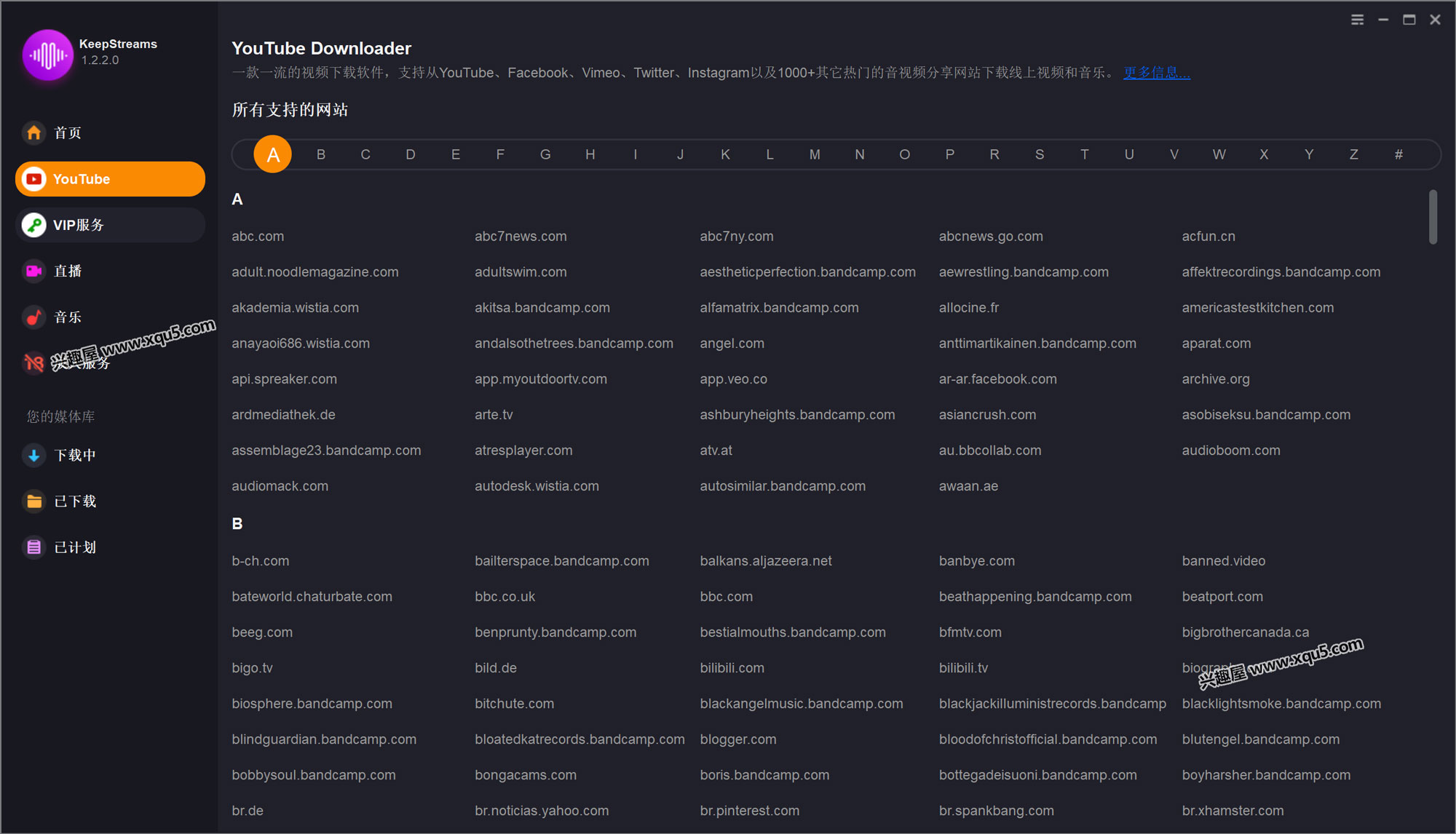
Task: Jump to letter S sites
Action: (x=1040, y=154)
